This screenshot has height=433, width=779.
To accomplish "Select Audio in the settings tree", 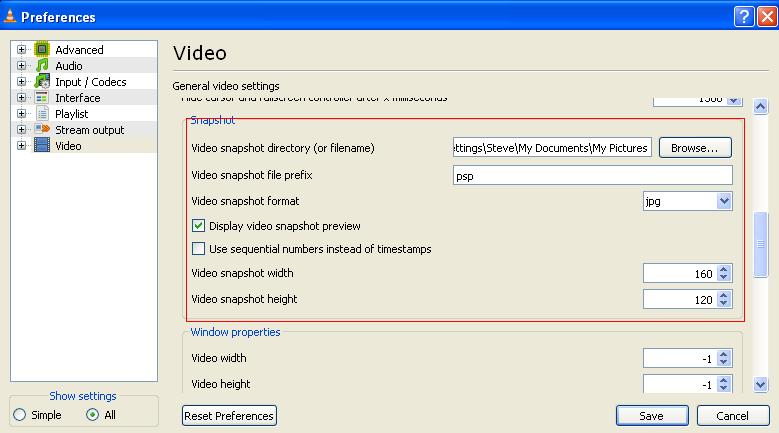I will [x=69, y=66].
